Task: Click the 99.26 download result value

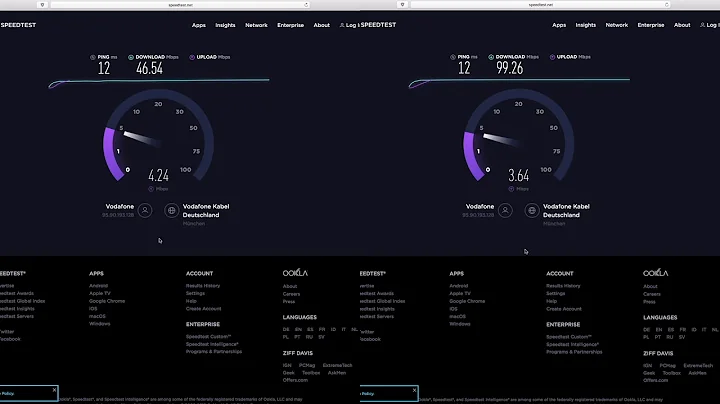Action: coord(510,68)
